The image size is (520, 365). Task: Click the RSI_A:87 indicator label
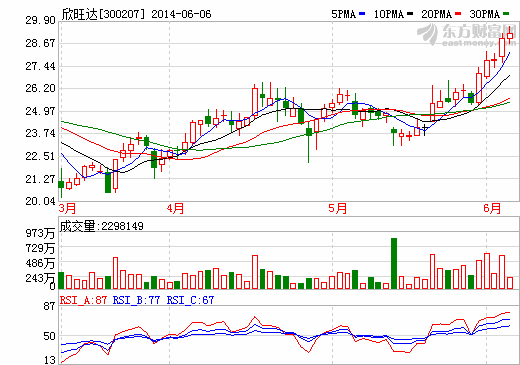84,300
